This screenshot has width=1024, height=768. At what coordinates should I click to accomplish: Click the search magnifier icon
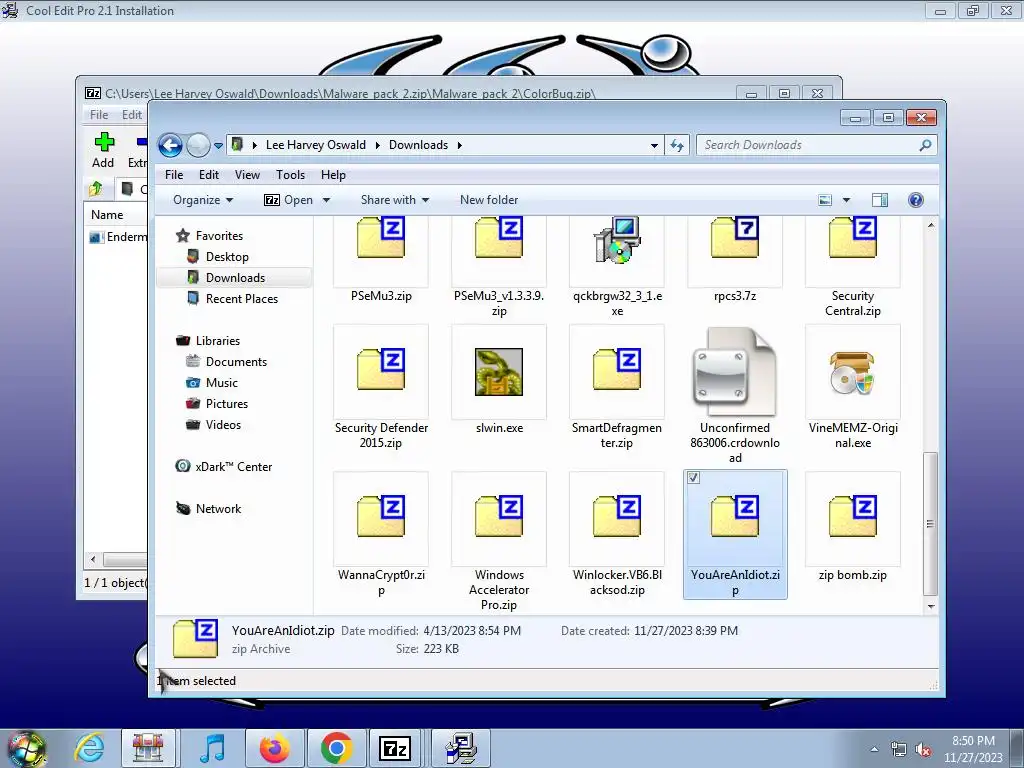click(x=925, y=145)
